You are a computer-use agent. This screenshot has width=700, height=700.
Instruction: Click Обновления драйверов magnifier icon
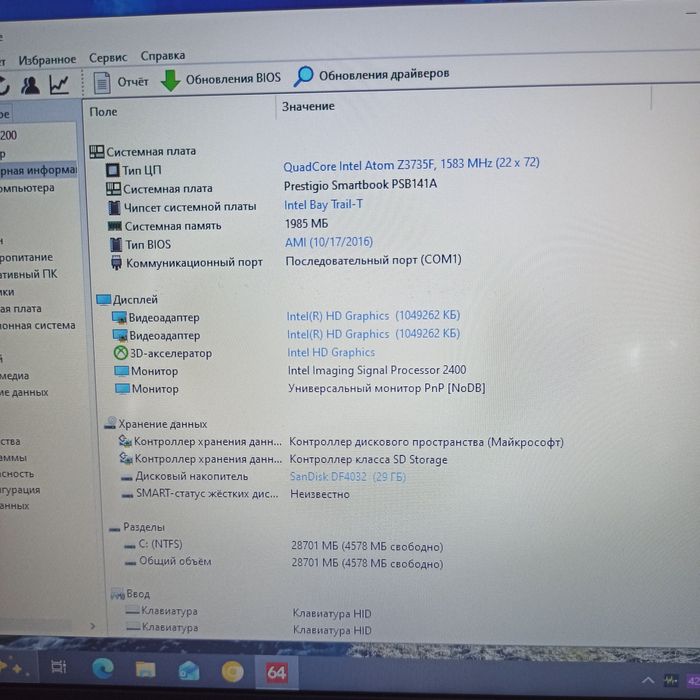304,76
